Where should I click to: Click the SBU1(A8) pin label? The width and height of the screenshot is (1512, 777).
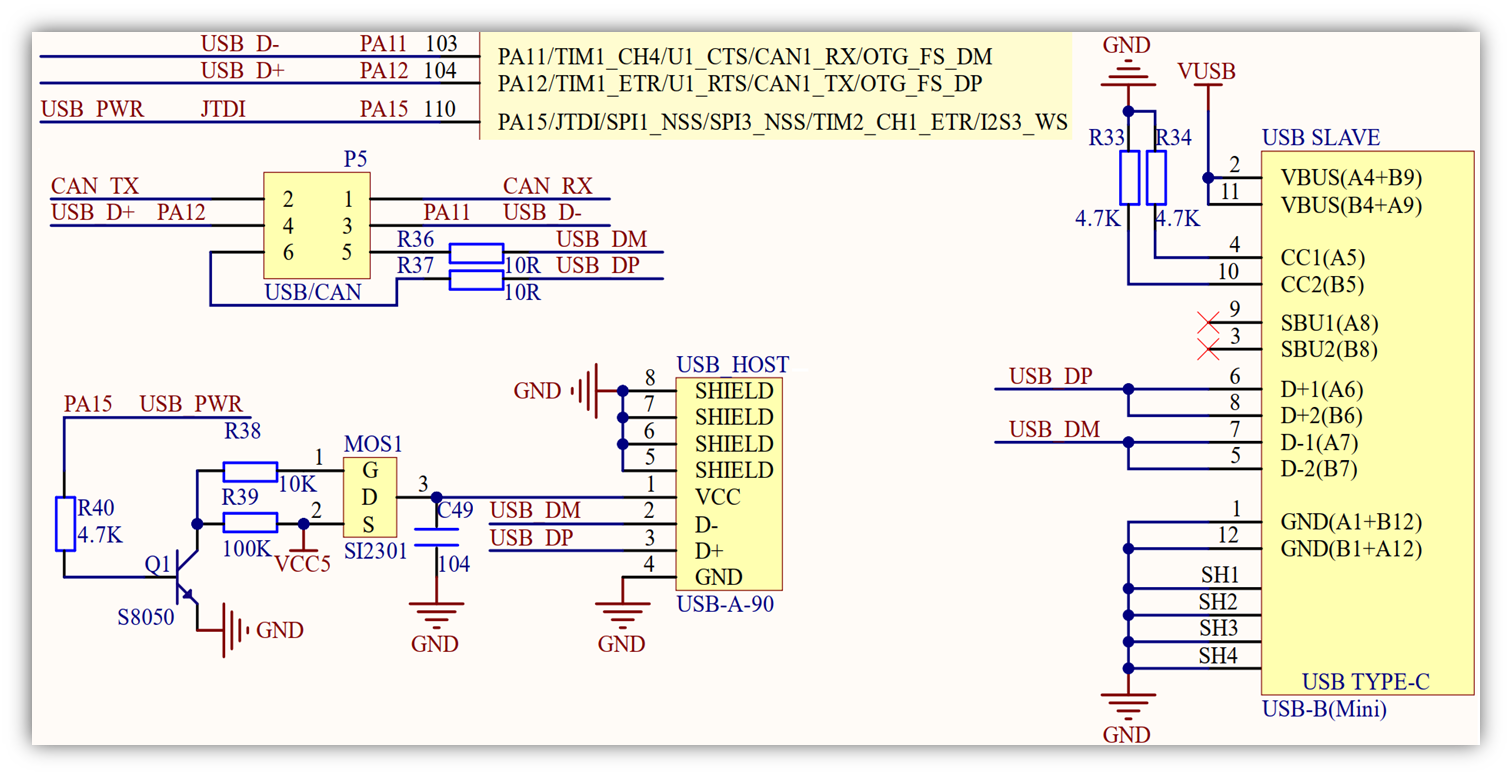click(1330, 324)
